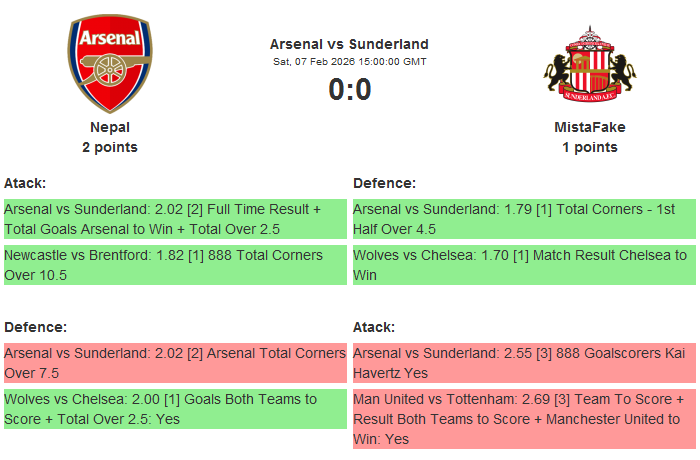
Task: Click the 0:0 match score
Action: tap(349, 90)
